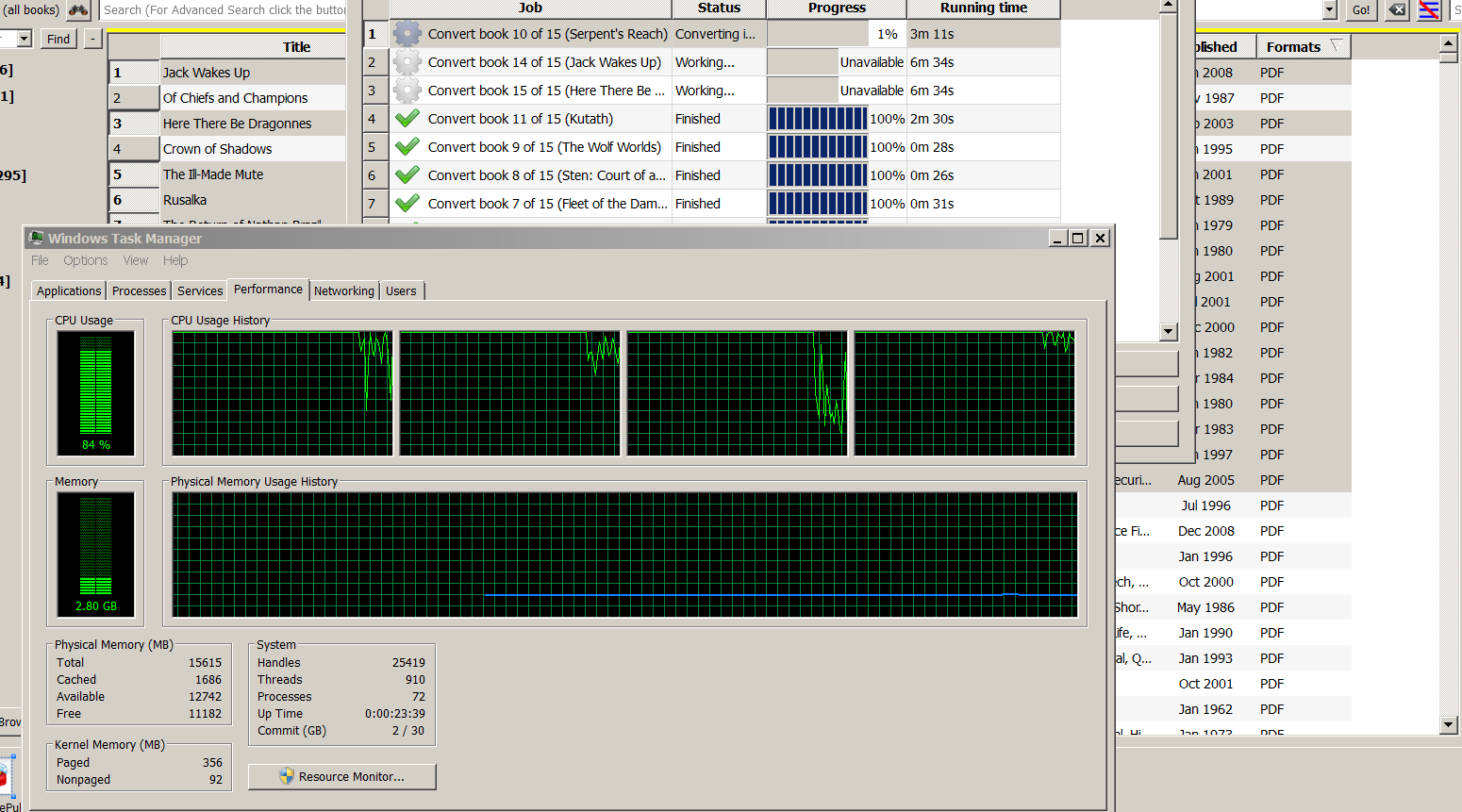The image size is (1462, 812).
Task: Click the Find button
Action: coord(58,39)
